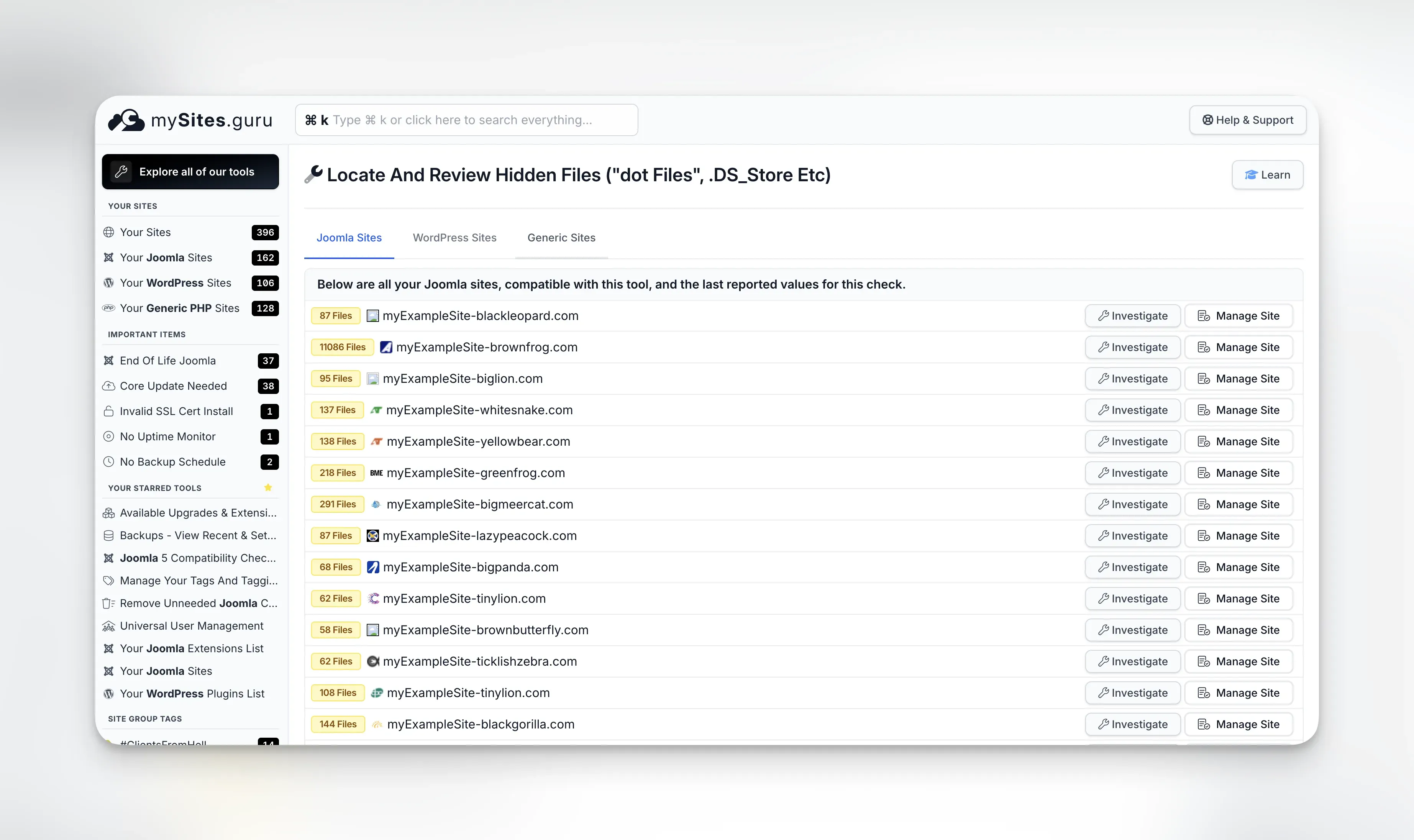Screen dimensions: 1414x840
Task: Toggle the star next to YOUR STARRED TOOLS
Action: [x=268, y=487]
